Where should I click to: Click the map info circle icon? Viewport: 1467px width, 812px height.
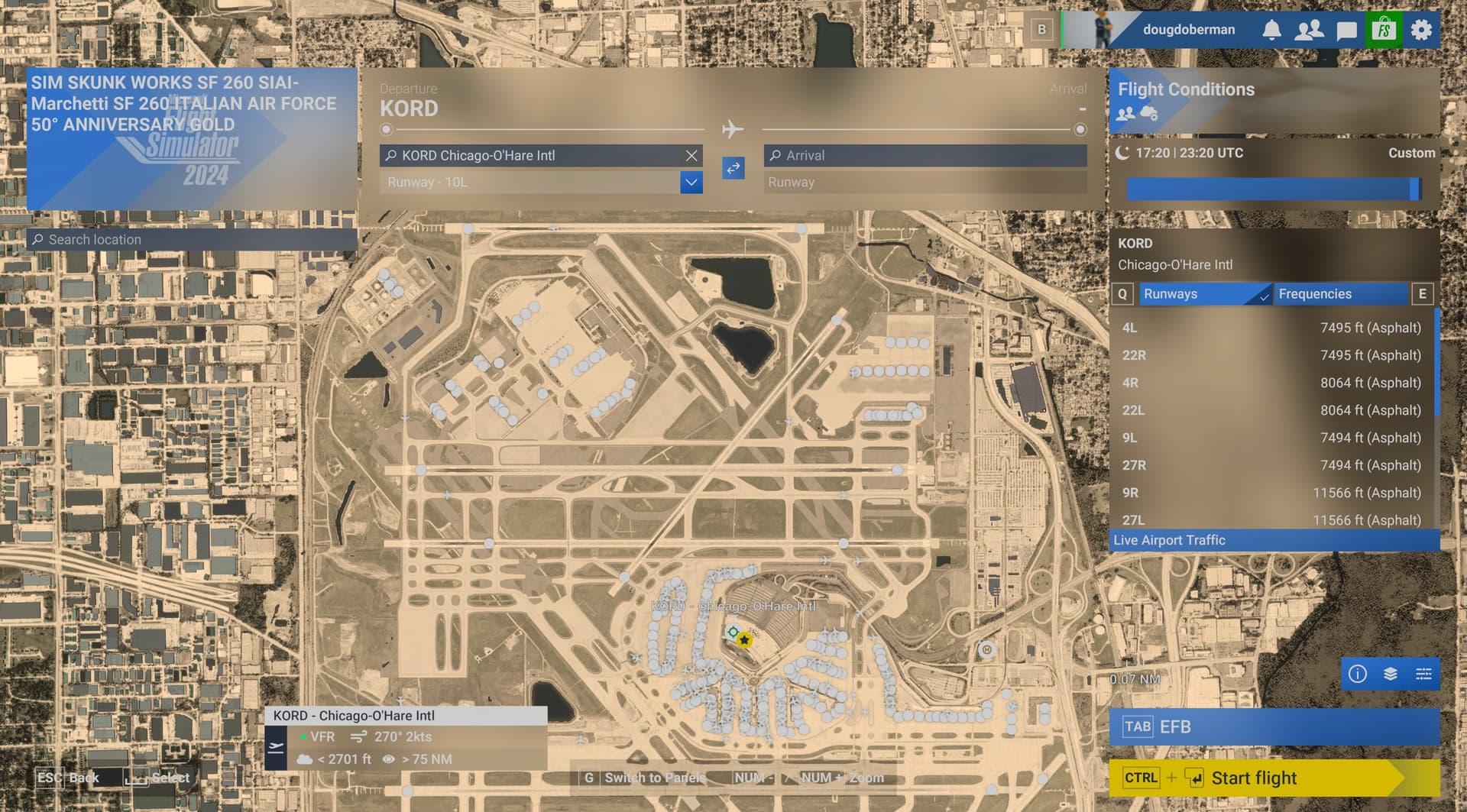pyautogui.click(x=1357, y=674)
